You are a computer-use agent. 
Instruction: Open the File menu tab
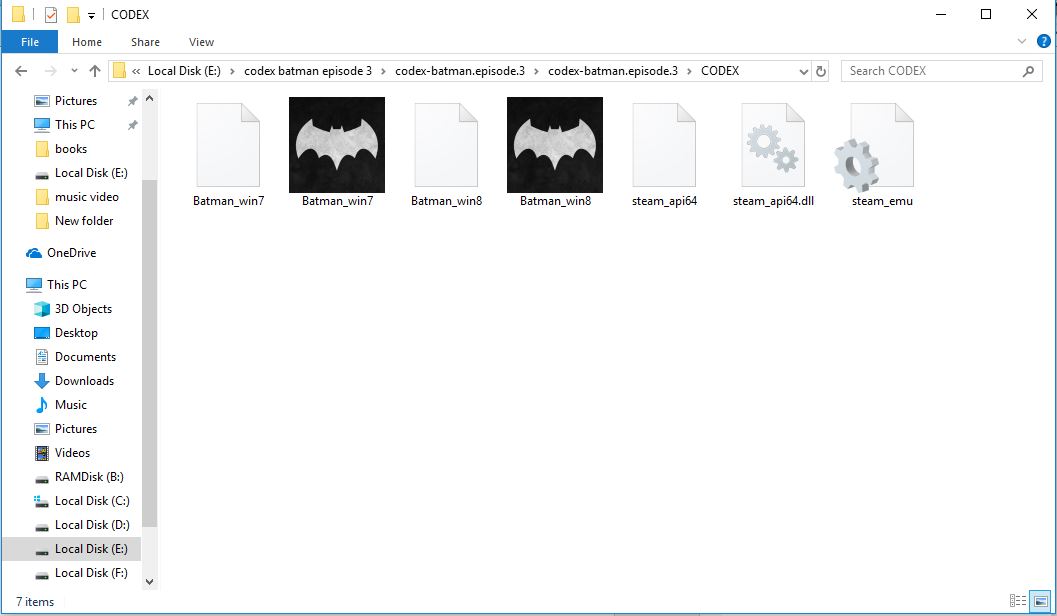[x=30, y=42]
